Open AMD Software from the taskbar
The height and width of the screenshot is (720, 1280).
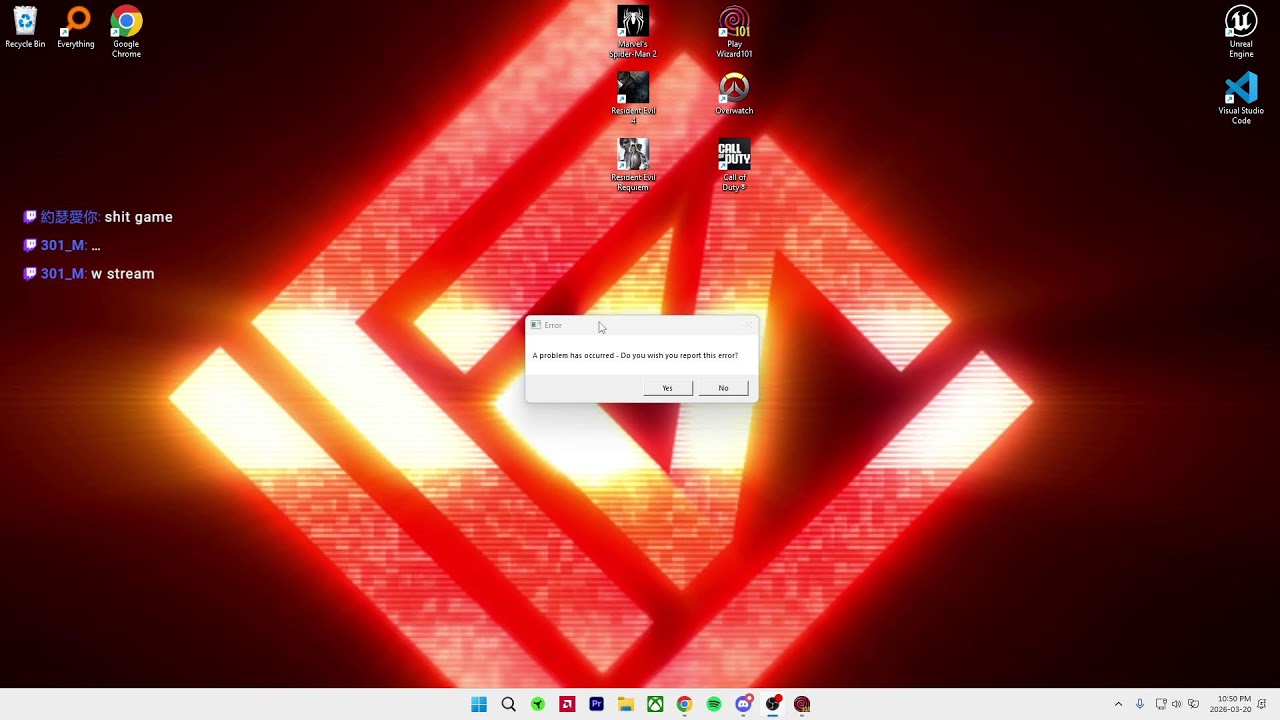pyautogui.click(x=567, y=704)
